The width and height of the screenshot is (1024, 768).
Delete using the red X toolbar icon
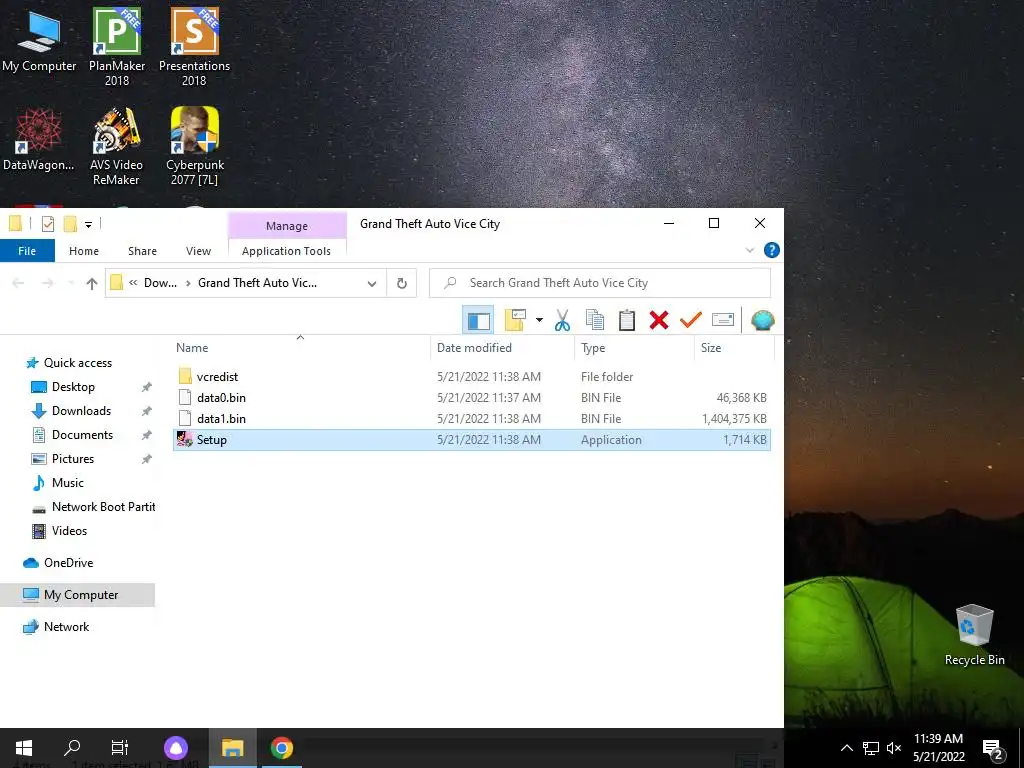pyautogui.click(x=659, y=320)
